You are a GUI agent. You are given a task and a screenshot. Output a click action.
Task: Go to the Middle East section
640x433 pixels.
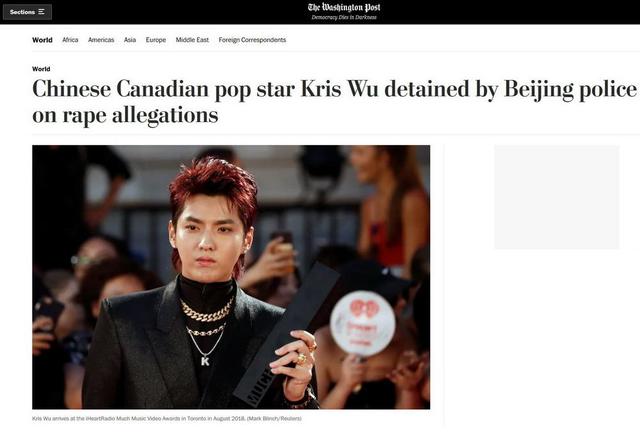pyautogui.click(x=192, y=40)
